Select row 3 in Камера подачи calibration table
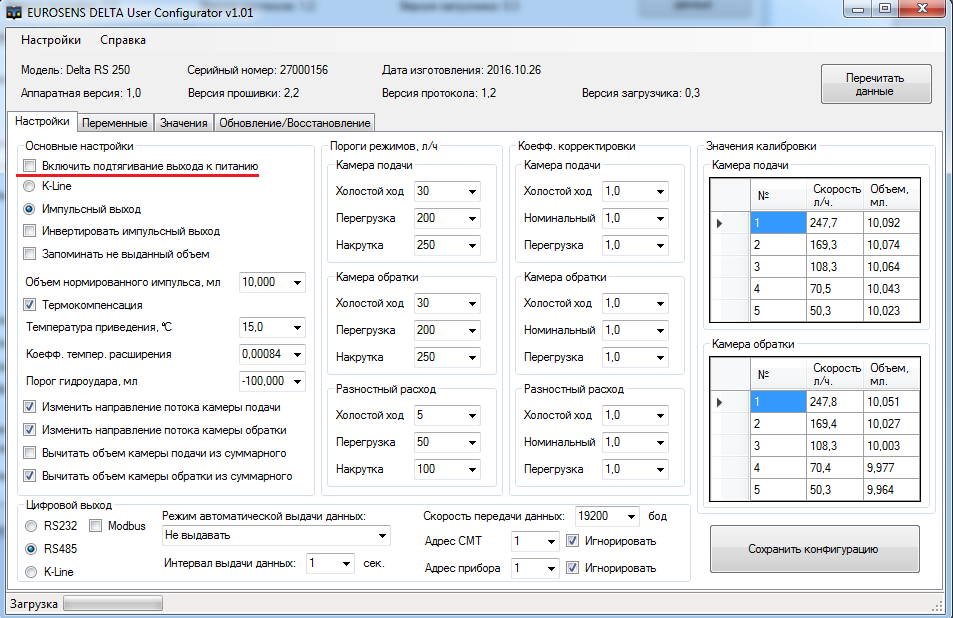The height and width of the screenshot is (618, 953). click(777, 268)
